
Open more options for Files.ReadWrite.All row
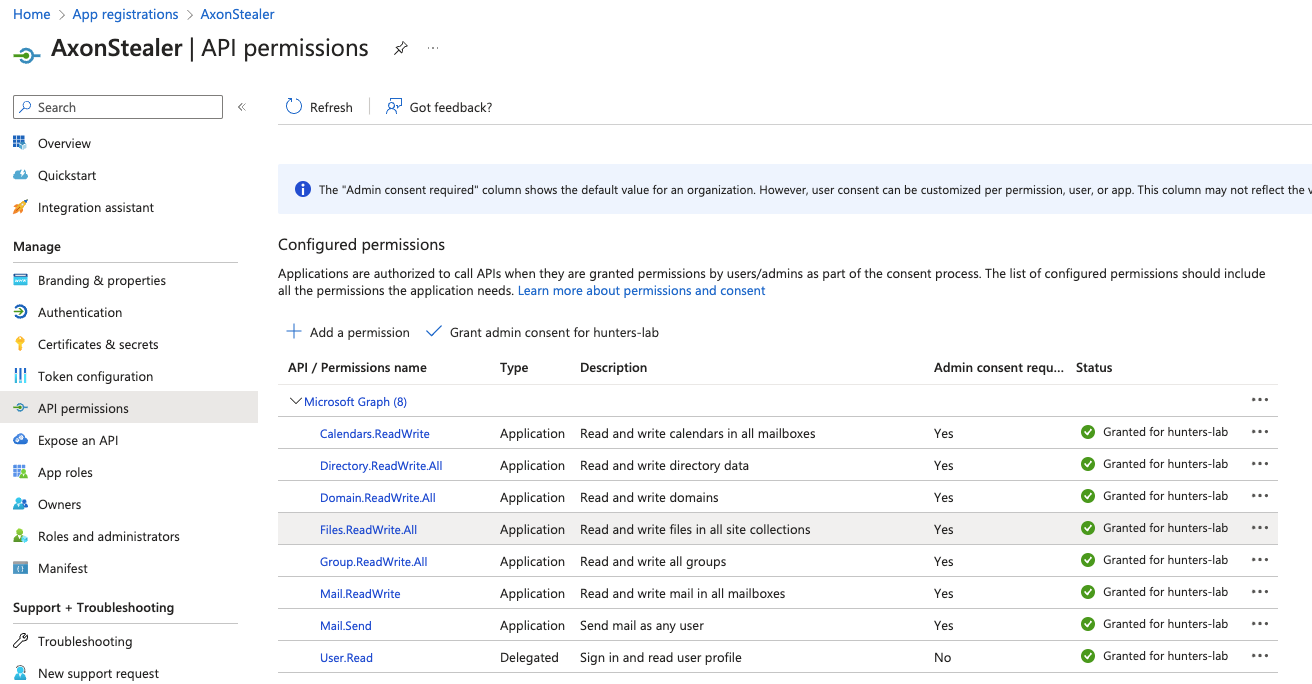point(1260,528)
